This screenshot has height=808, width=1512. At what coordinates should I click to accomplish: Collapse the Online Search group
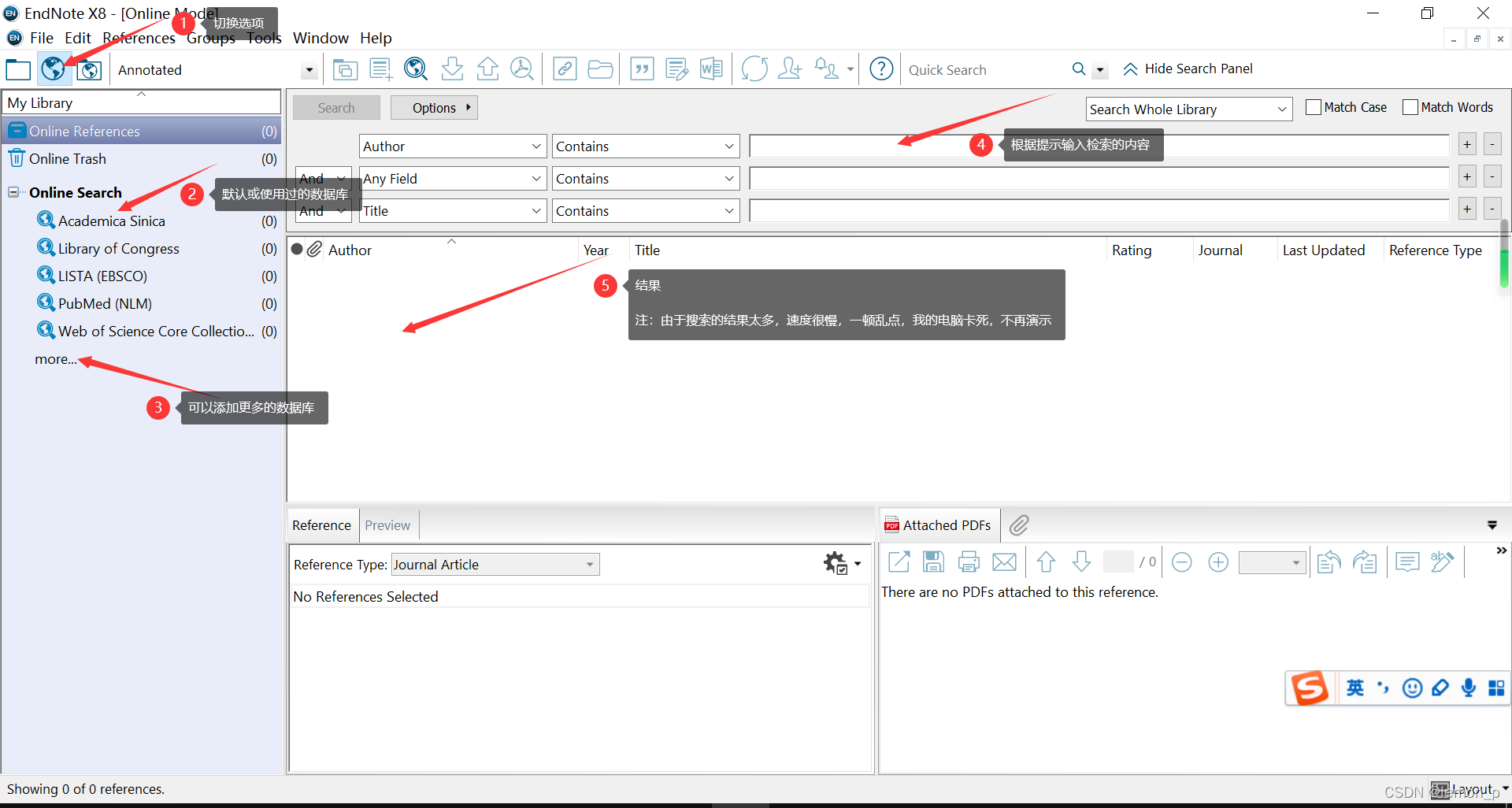13,192
